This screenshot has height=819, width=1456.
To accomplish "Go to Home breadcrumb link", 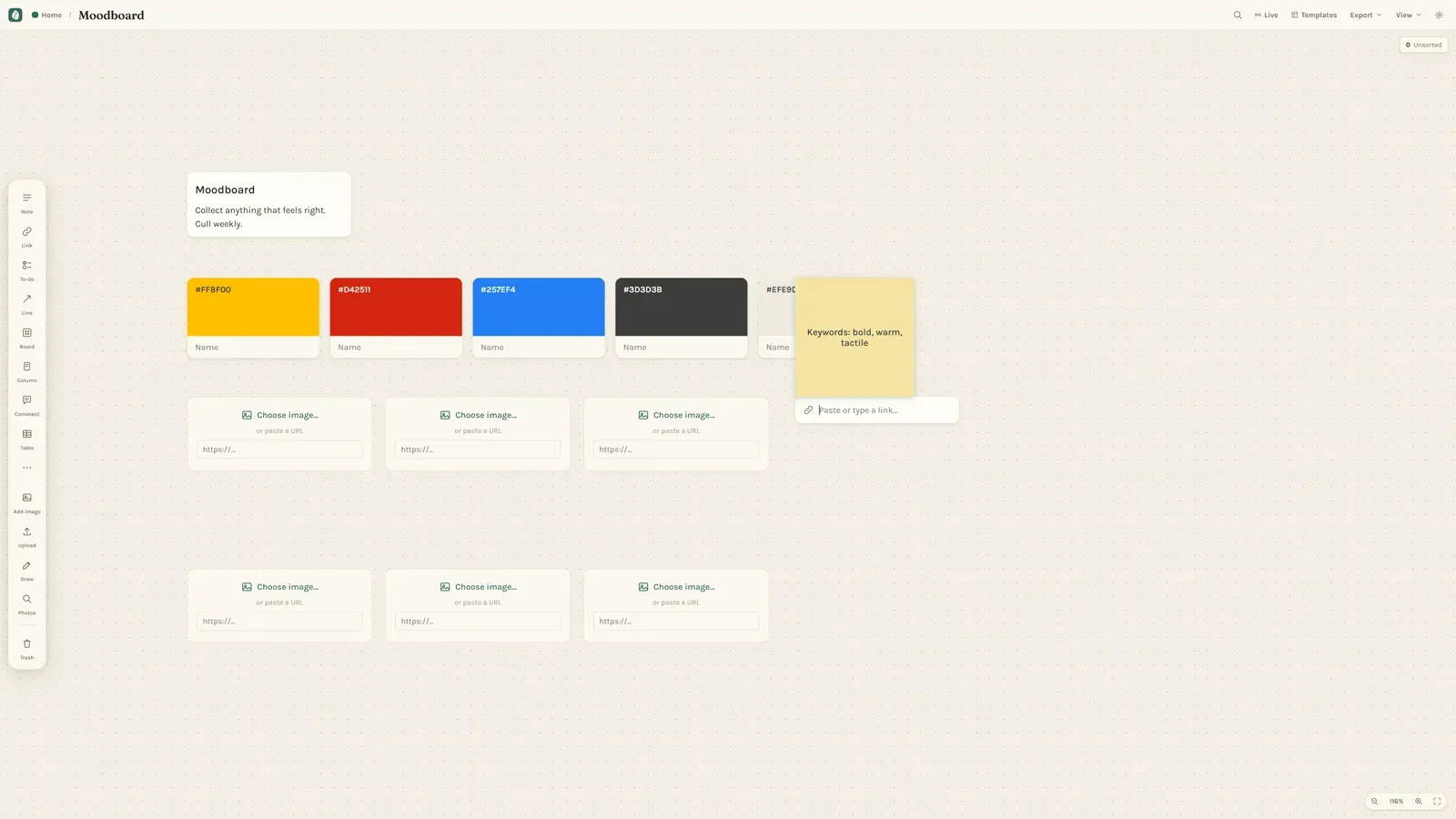I will click(47, 15).
